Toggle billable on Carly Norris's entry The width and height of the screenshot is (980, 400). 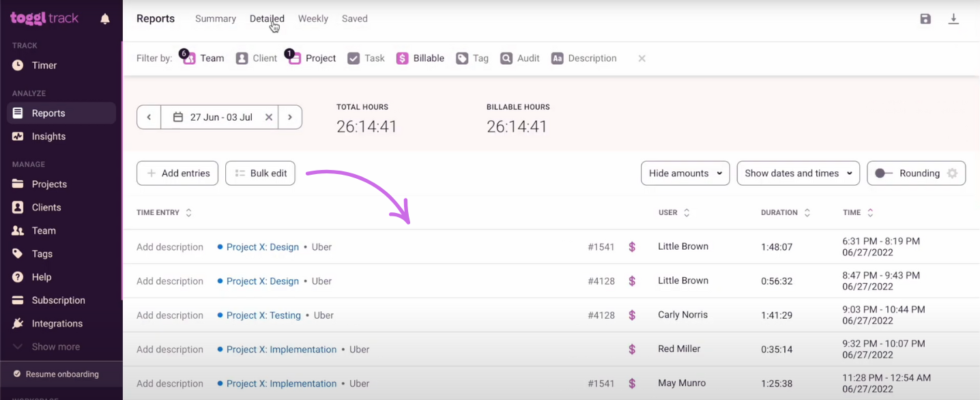pos(632,315)
